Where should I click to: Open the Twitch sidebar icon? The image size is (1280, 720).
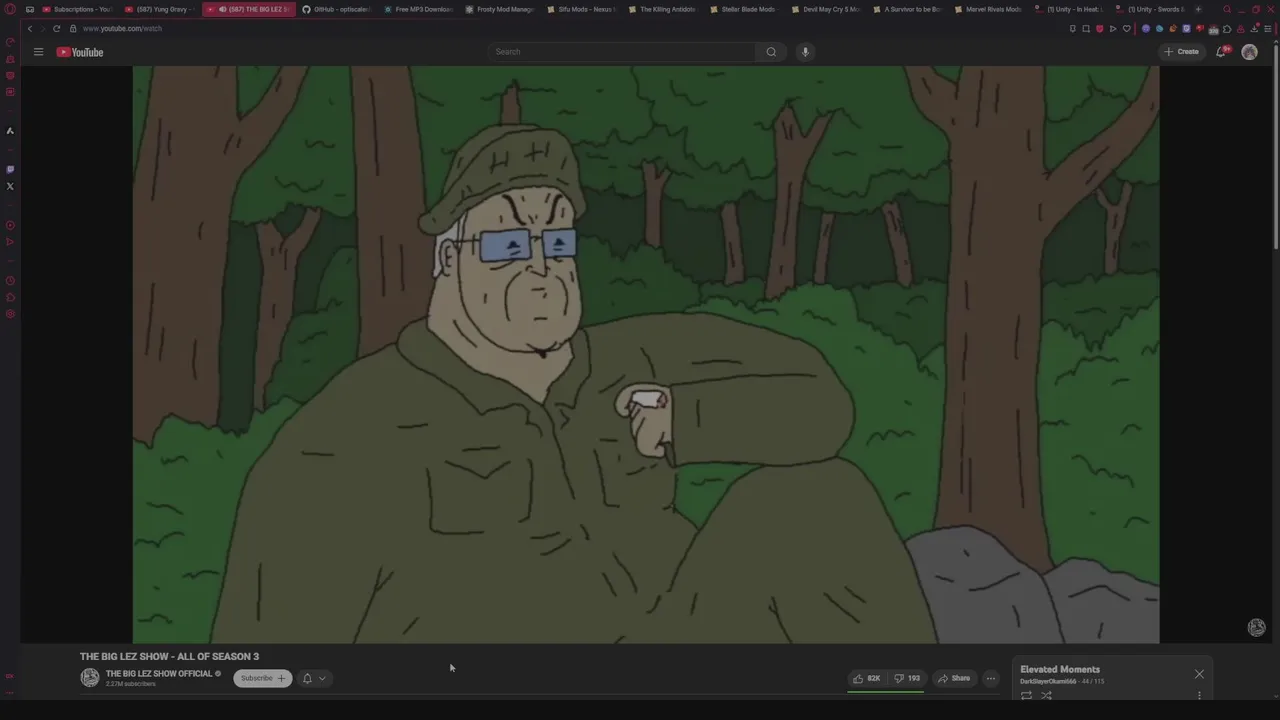[x=10, y=169]
